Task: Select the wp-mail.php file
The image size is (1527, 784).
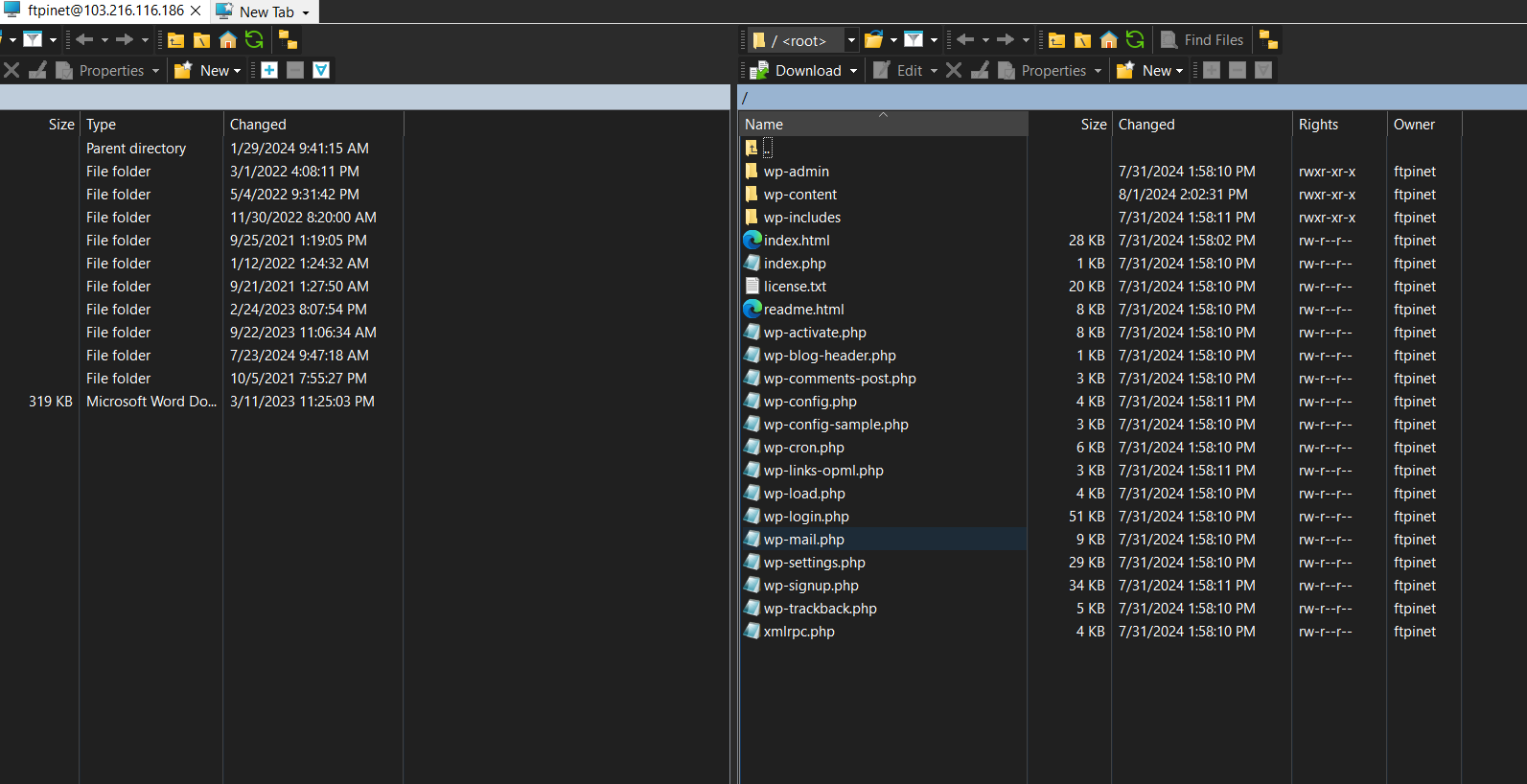Action: 804,540
